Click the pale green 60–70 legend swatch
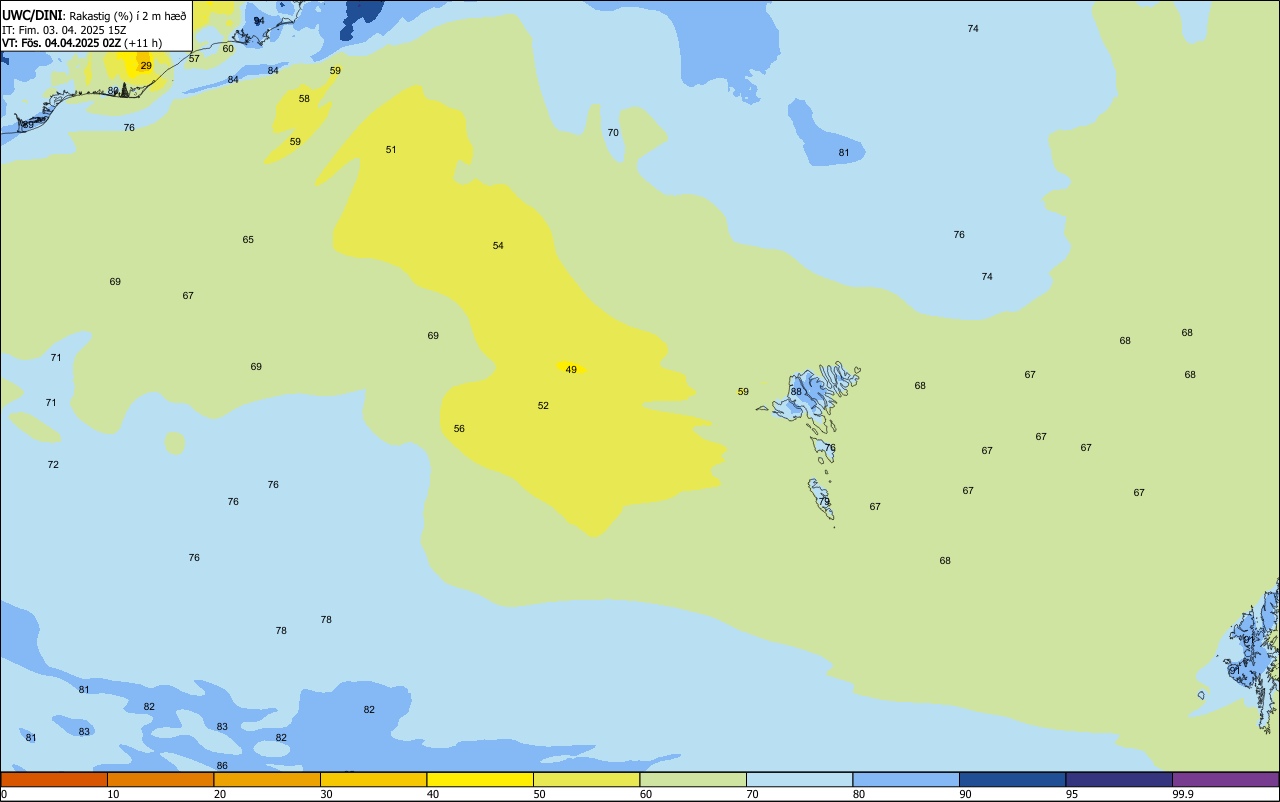1280x802 pixels. [693, 779]
